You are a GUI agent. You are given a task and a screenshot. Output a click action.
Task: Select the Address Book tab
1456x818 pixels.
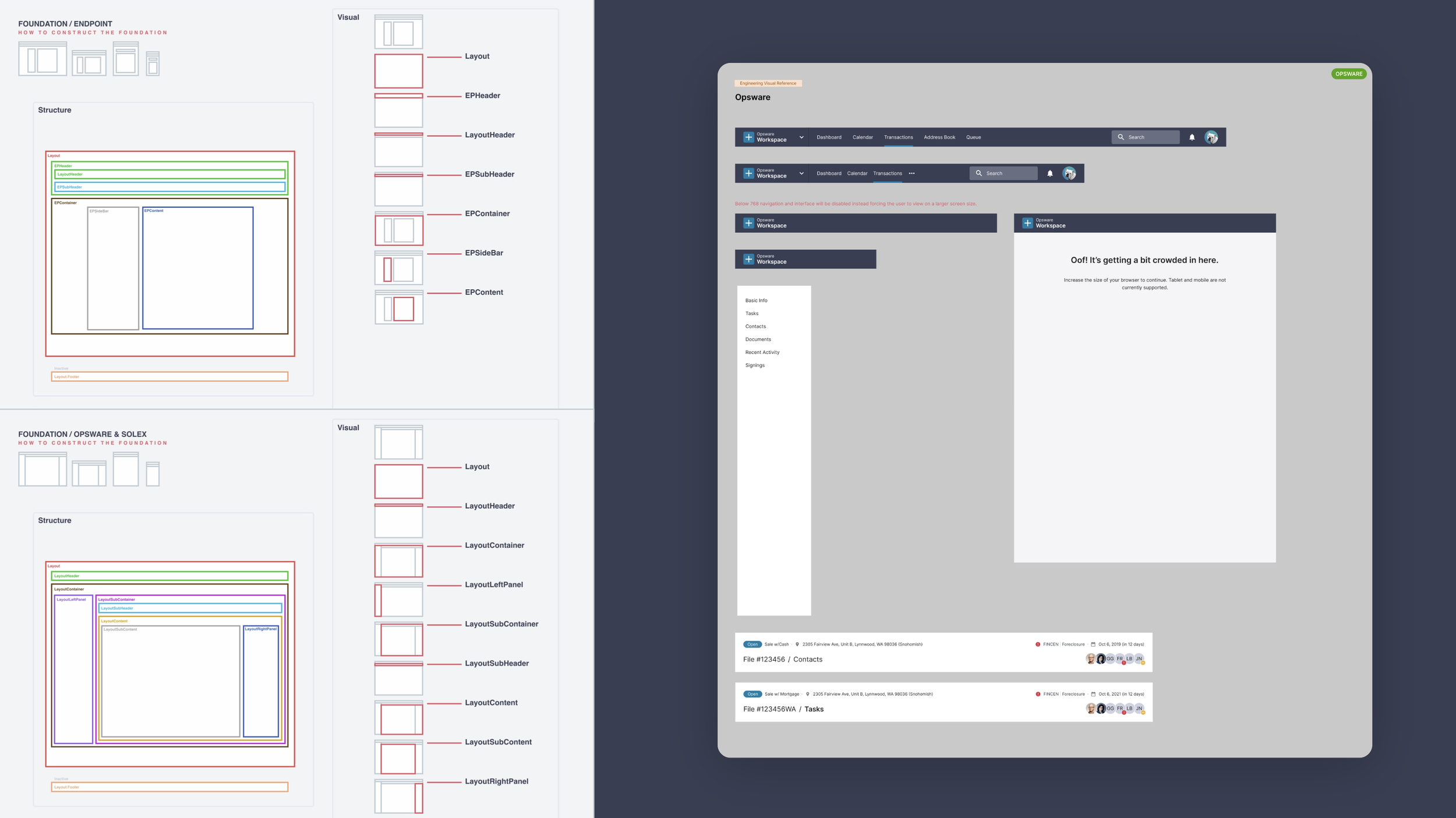coord(939,137)
